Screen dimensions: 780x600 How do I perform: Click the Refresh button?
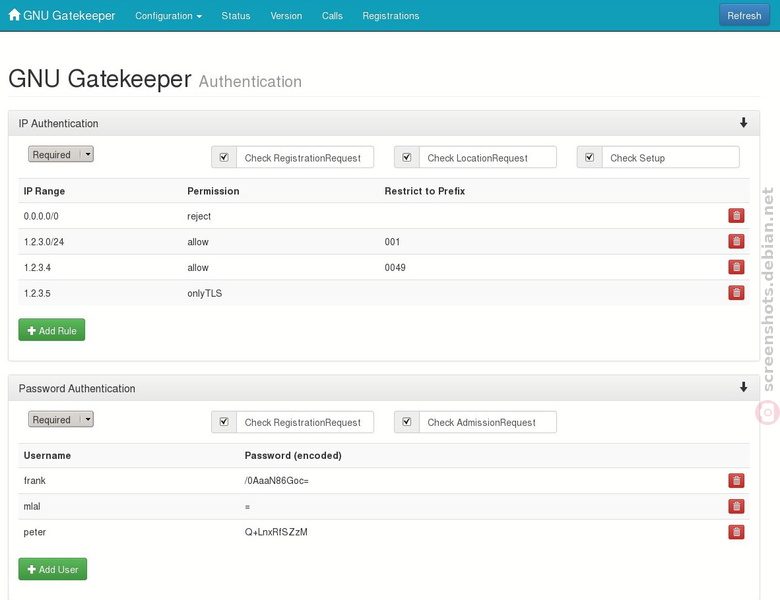(x=744, y=15)
